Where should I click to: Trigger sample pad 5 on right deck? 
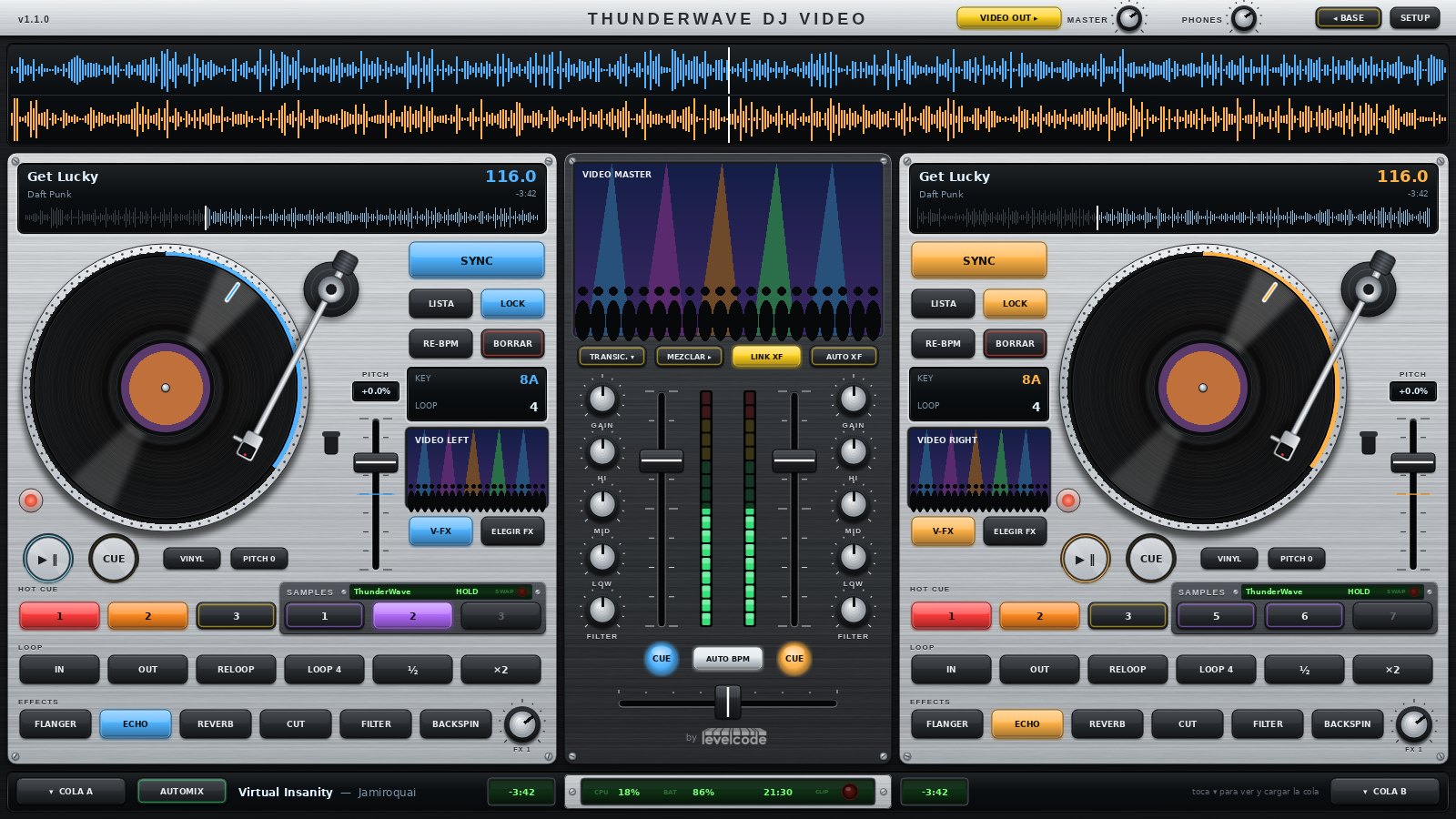pos(1217,616)
